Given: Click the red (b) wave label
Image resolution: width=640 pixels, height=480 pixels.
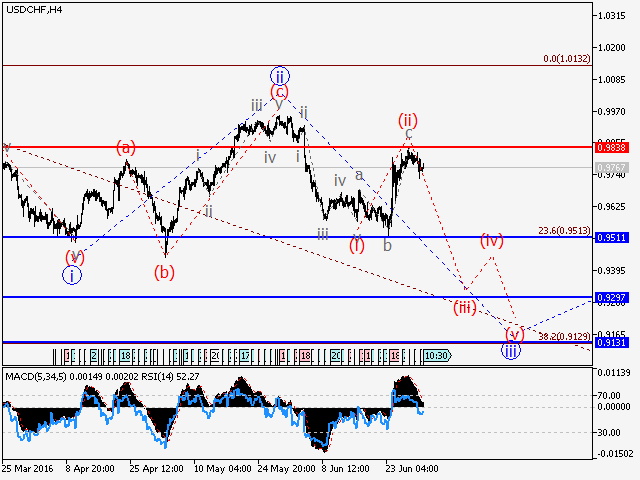Looking at the screenshot, I should pos(164,272).
